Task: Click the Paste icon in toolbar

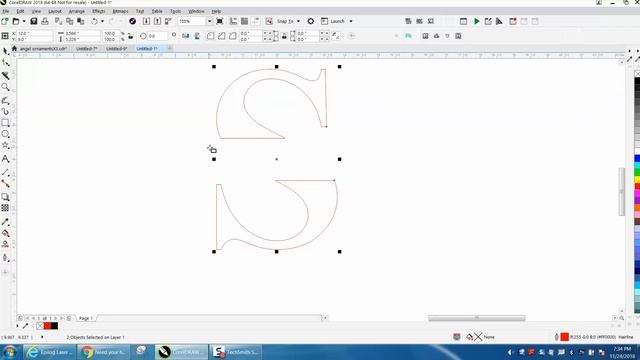Action: coord(81,21)
